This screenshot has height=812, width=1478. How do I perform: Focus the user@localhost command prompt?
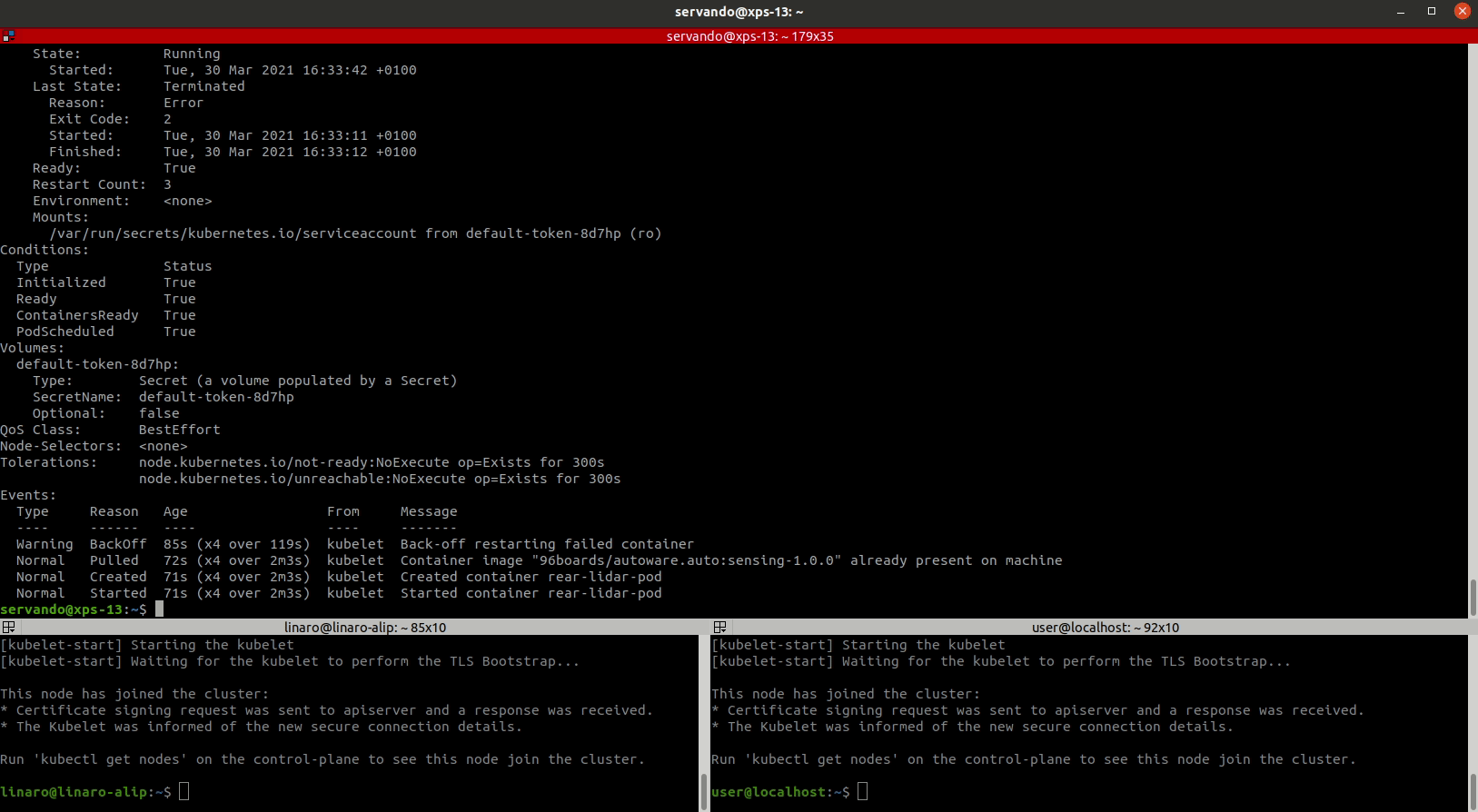pos(862,792)
